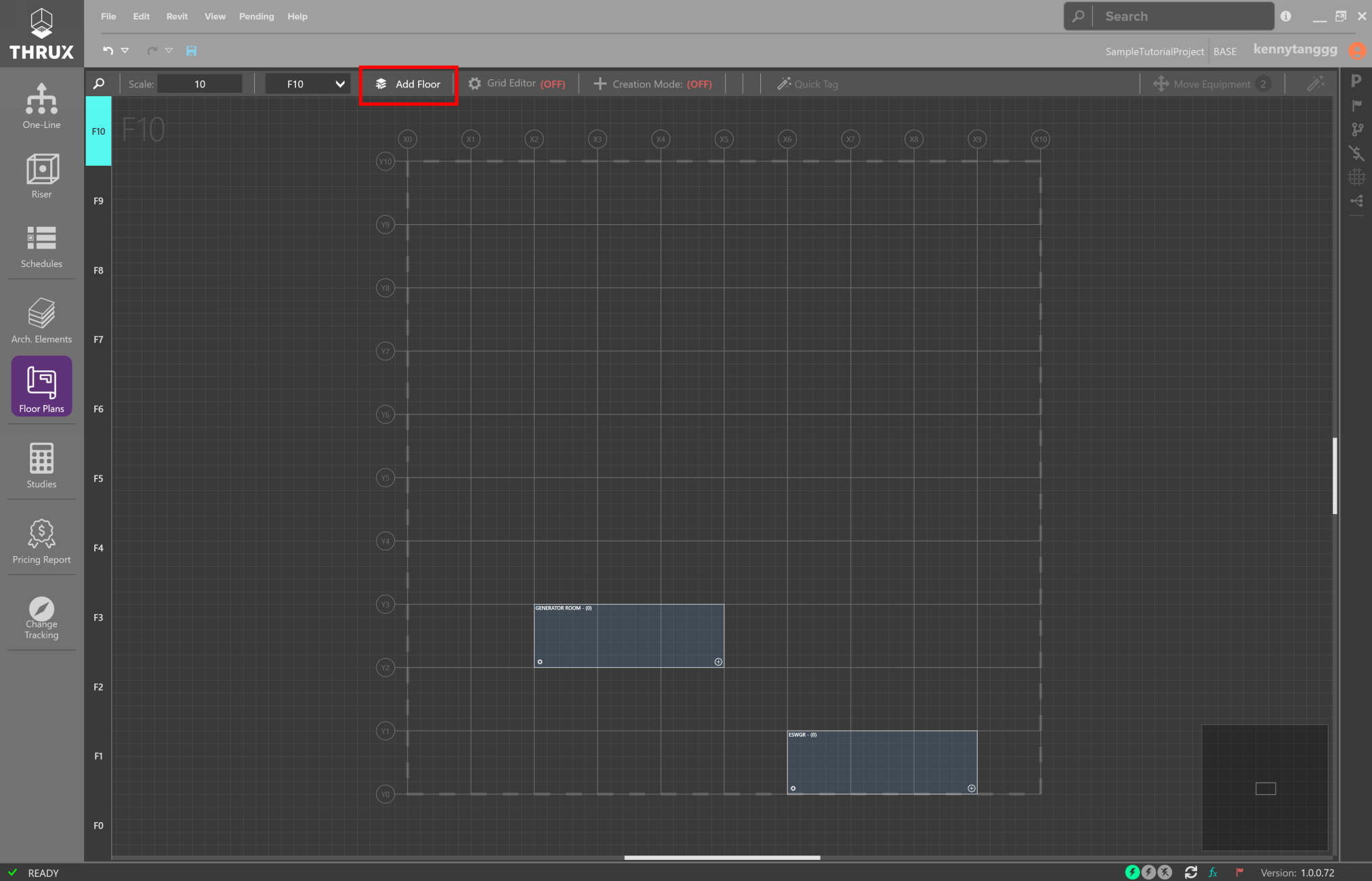Select floor F3 in the floor strip
This screenshot has height=881, width=1372.
pos(98,618)
